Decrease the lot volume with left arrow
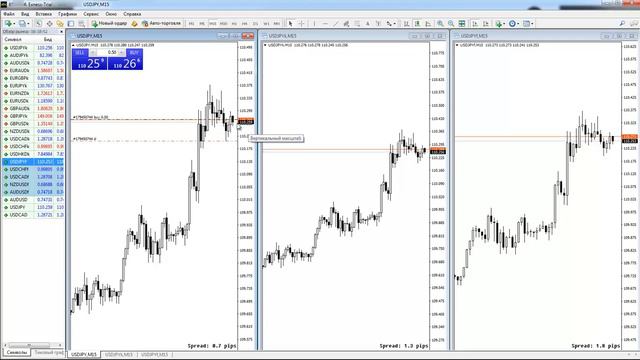 click(93, 53)
